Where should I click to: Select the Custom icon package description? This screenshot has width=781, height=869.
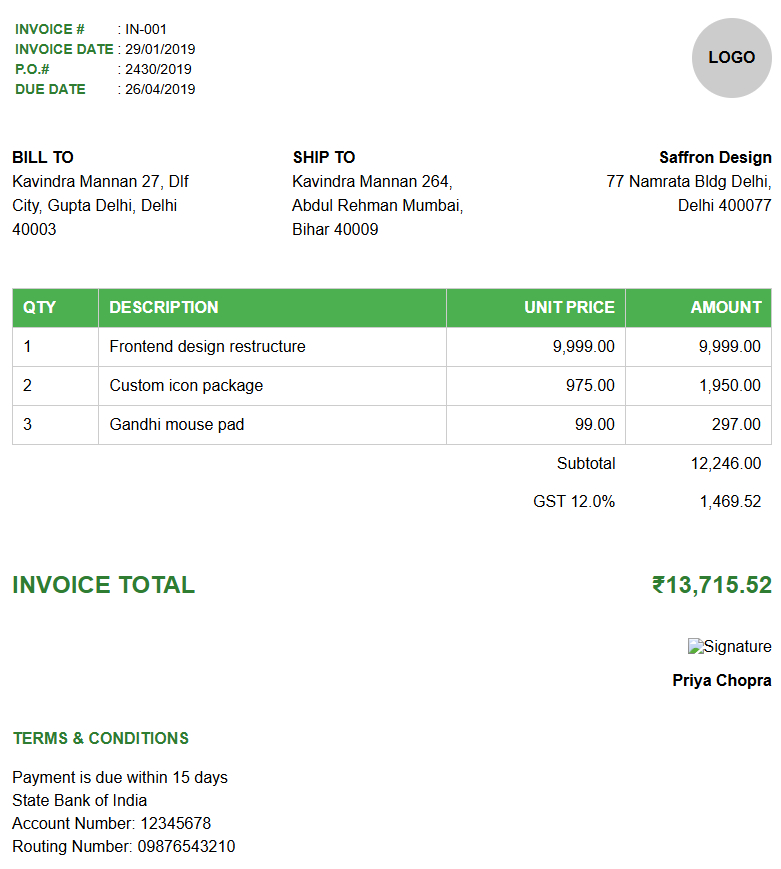click(x=186, y=385)
